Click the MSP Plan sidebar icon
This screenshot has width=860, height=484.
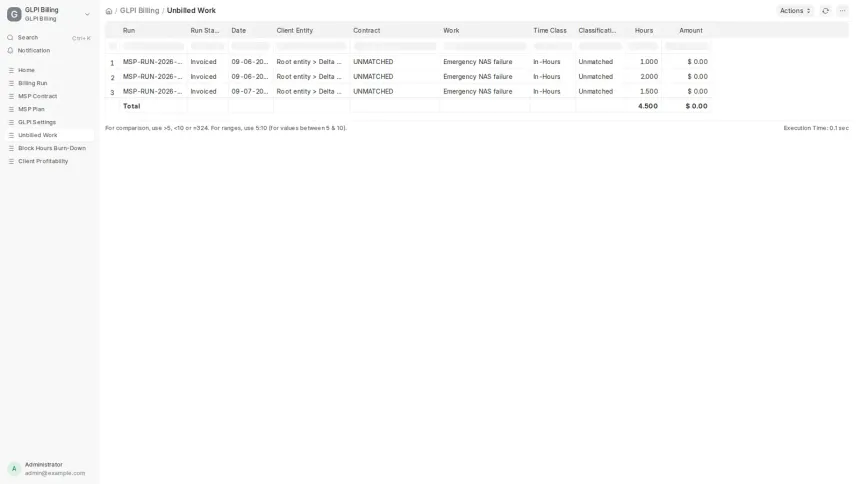pyautogui.click(x=11, y=109)
